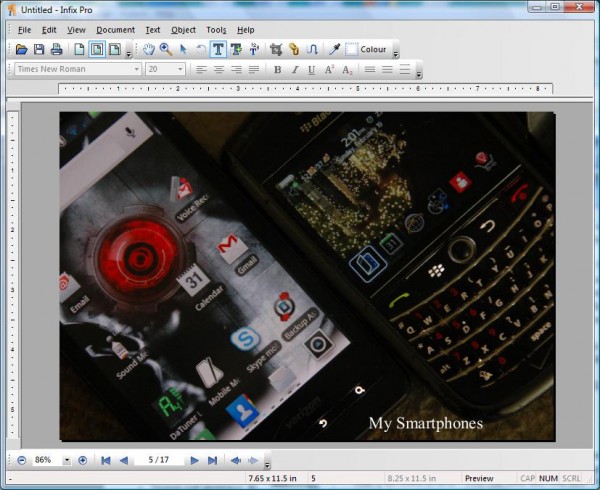Viewport: 600px width, 490px height.
Task: Open the Tools menu
Action: pyautogui.click(x=216, y=30)
